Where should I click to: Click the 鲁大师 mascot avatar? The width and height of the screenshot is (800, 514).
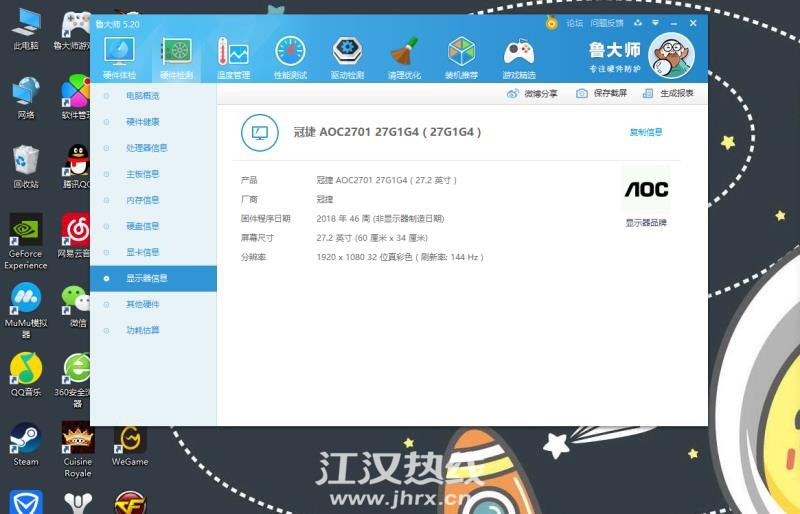[x=671, y=55]
